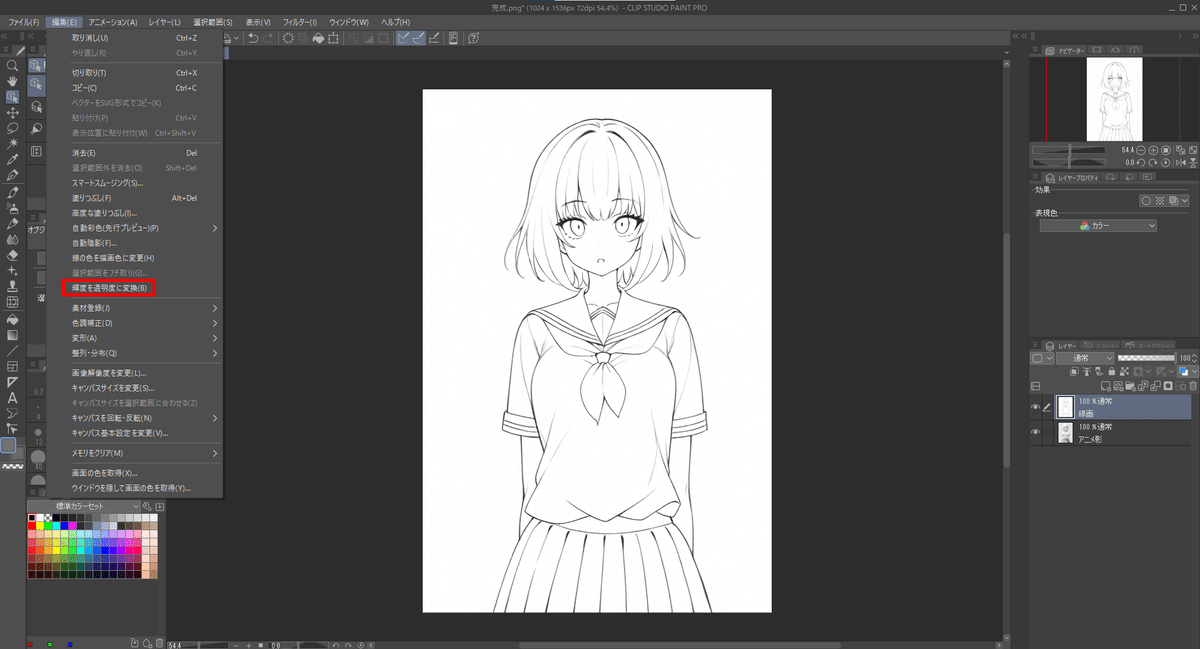Switch to the ナビゲーター tab
The height and width of the screenshot is (649, 1200).
(1064, 49)
